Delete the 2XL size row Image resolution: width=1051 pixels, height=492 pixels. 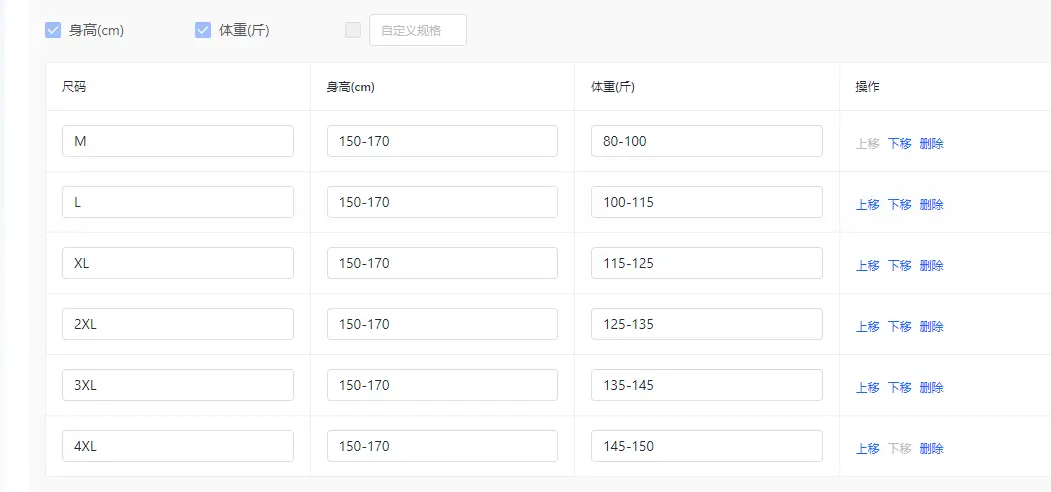click(931, 326)
